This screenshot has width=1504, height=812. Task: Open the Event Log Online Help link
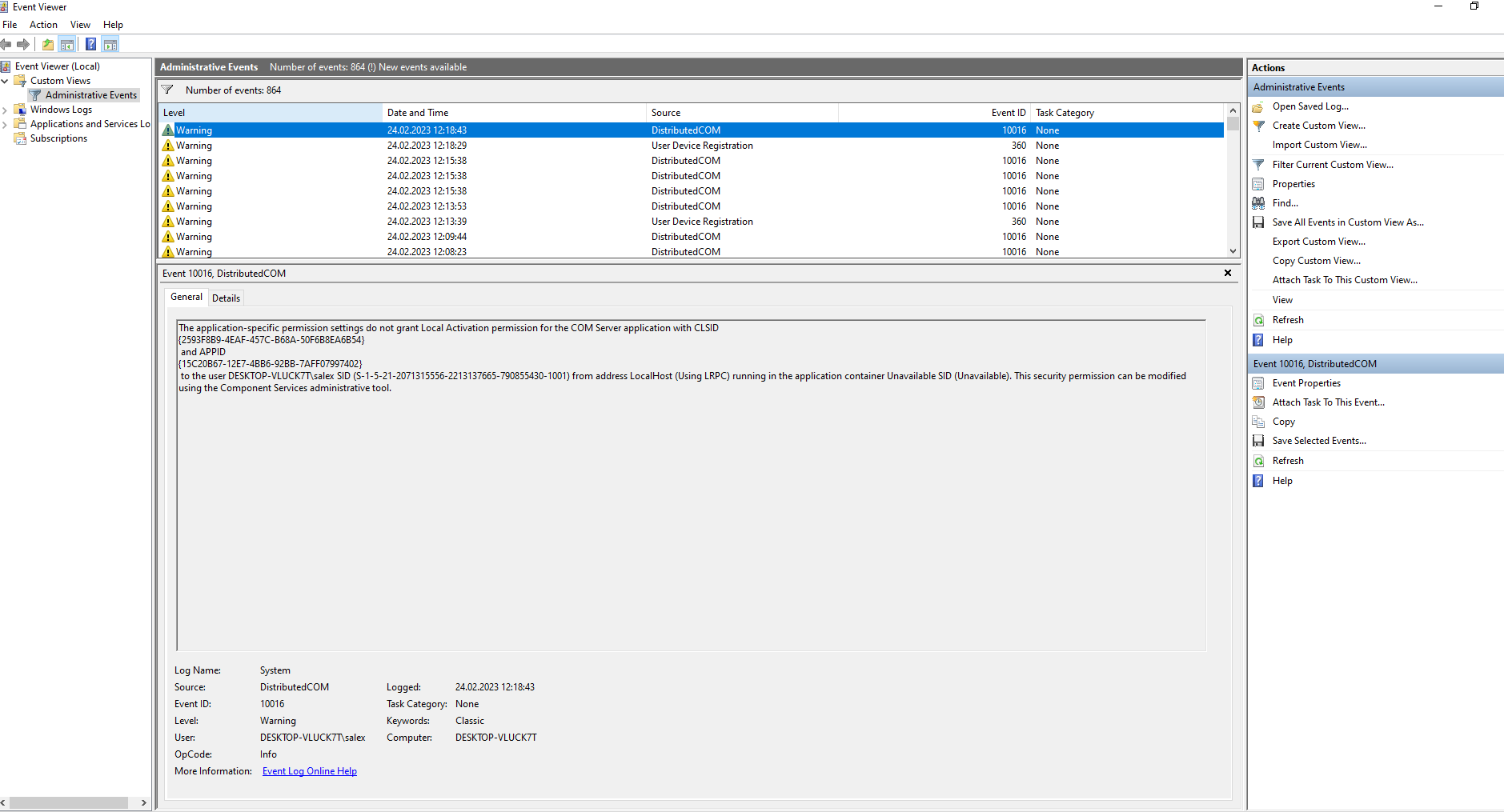[x=310, y=771]
